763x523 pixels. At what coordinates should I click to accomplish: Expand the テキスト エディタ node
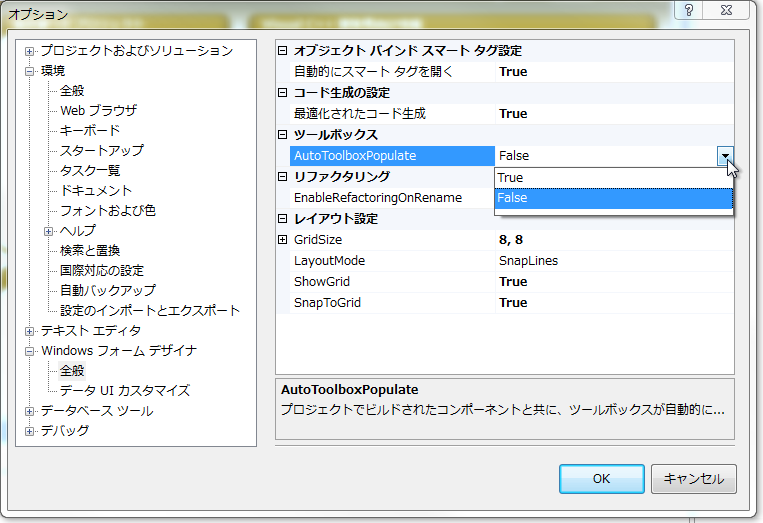[x=30, y=331]
